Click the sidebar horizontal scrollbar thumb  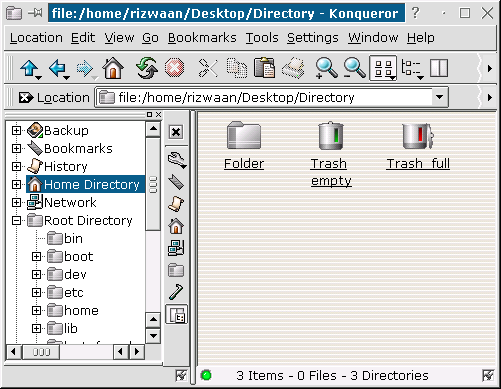(41, 352)
